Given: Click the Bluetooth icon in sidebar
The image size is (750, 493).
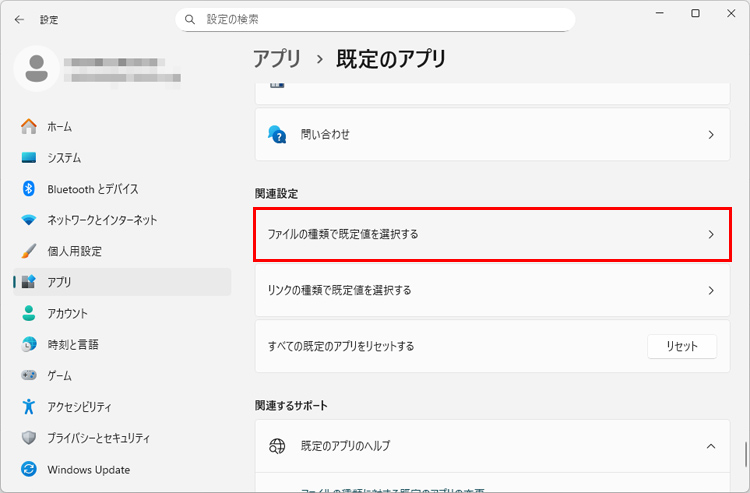Looking at the screenshot, I should click(x=29, y=189).
